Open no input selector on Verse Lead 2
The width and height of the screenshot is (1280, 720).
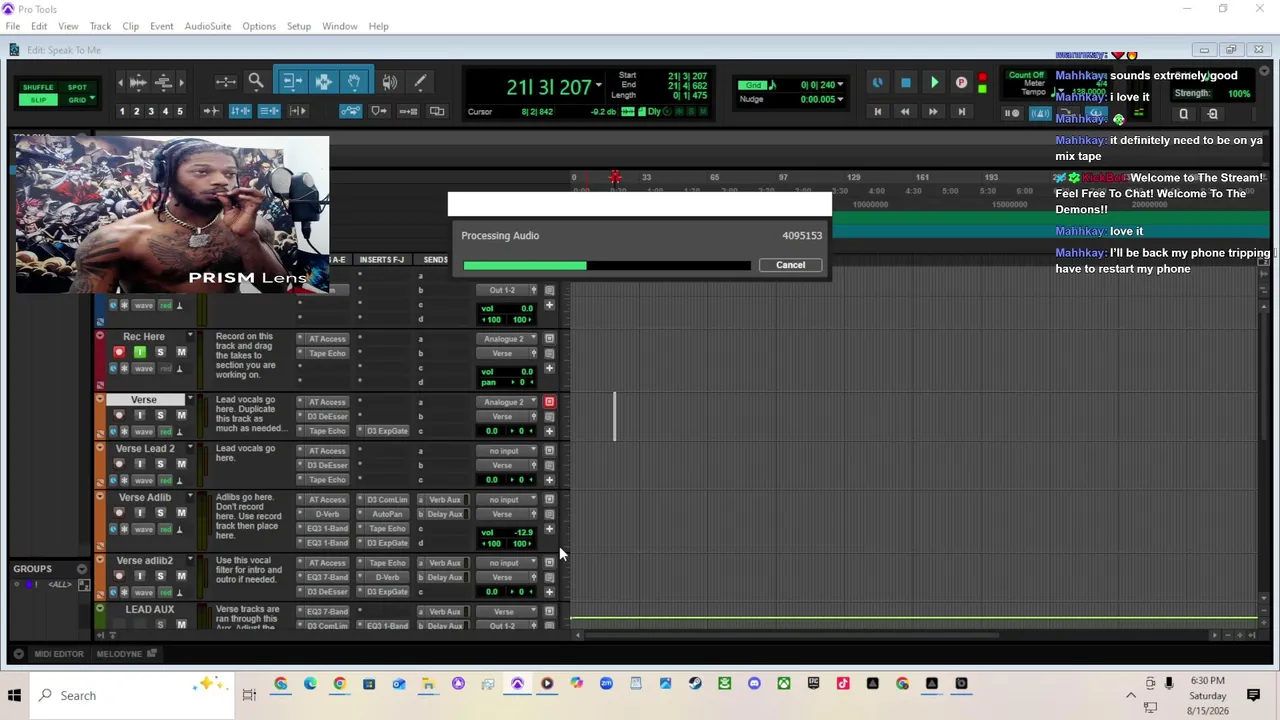coord(507,451)
